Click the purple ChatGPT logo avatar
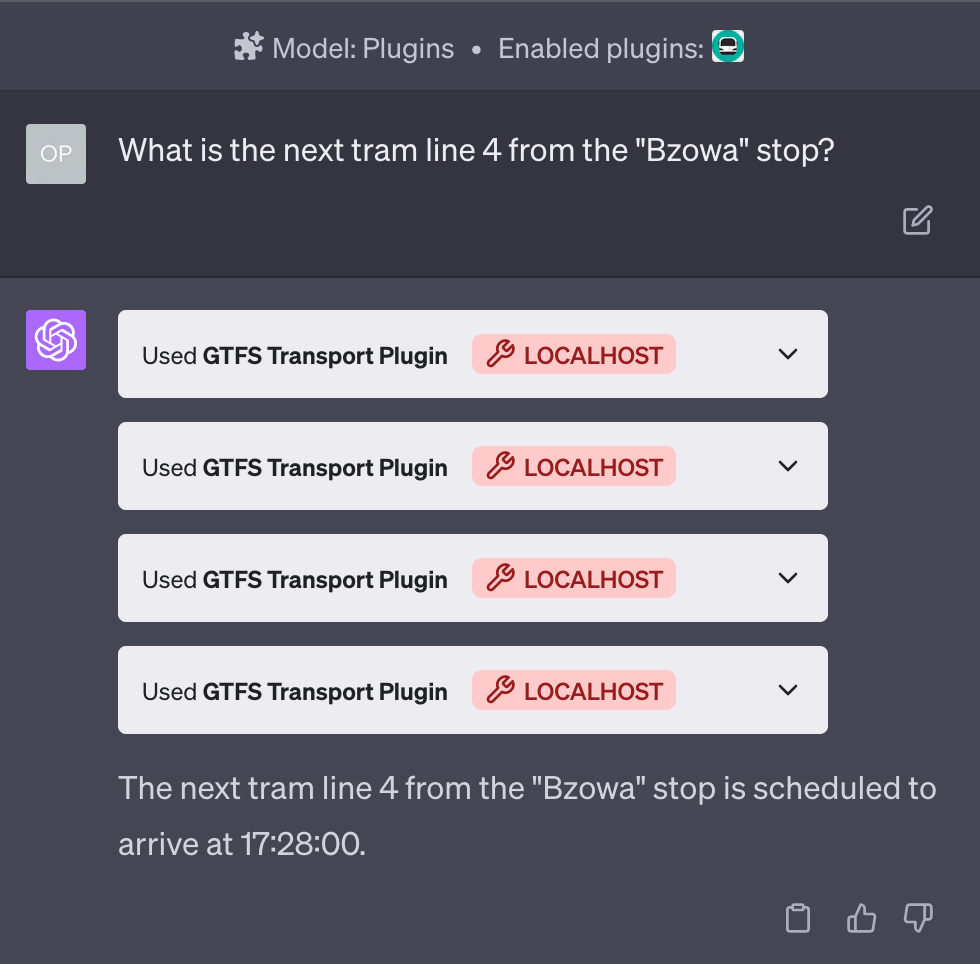The width and height of the screenshot is (980, 964). coord(56,340)
